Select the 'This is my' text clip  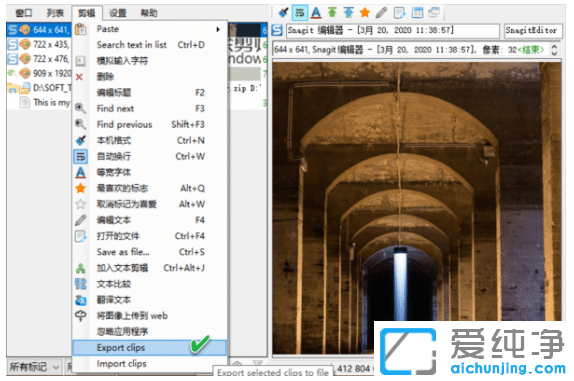39,102
